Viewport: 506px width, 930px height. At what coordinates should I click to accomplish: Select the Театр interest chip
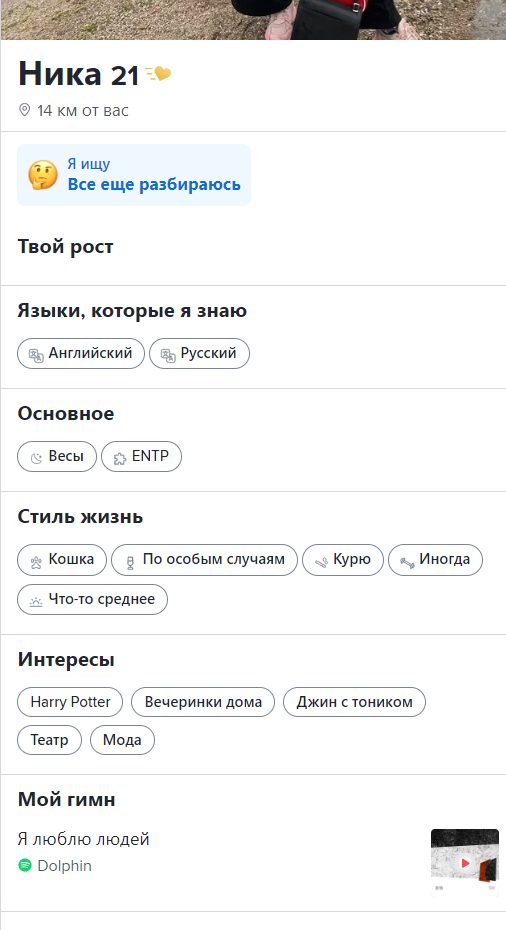click(49, 740)
